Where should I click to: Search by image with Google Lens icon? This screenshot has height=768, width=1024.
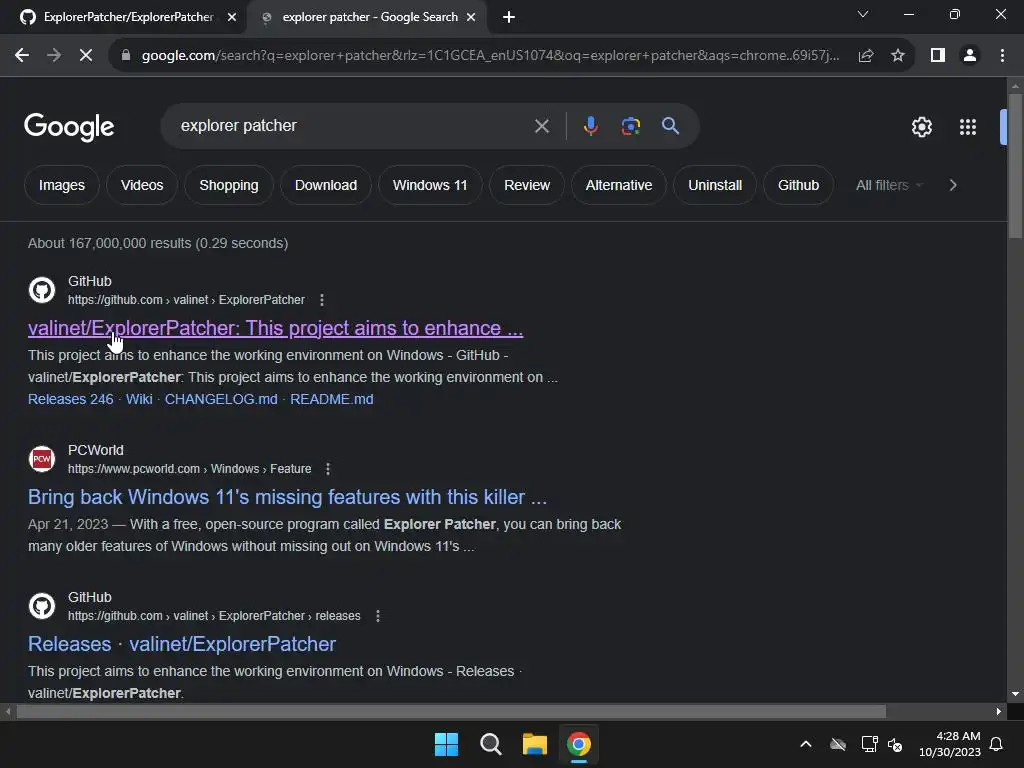click(630, 126)
